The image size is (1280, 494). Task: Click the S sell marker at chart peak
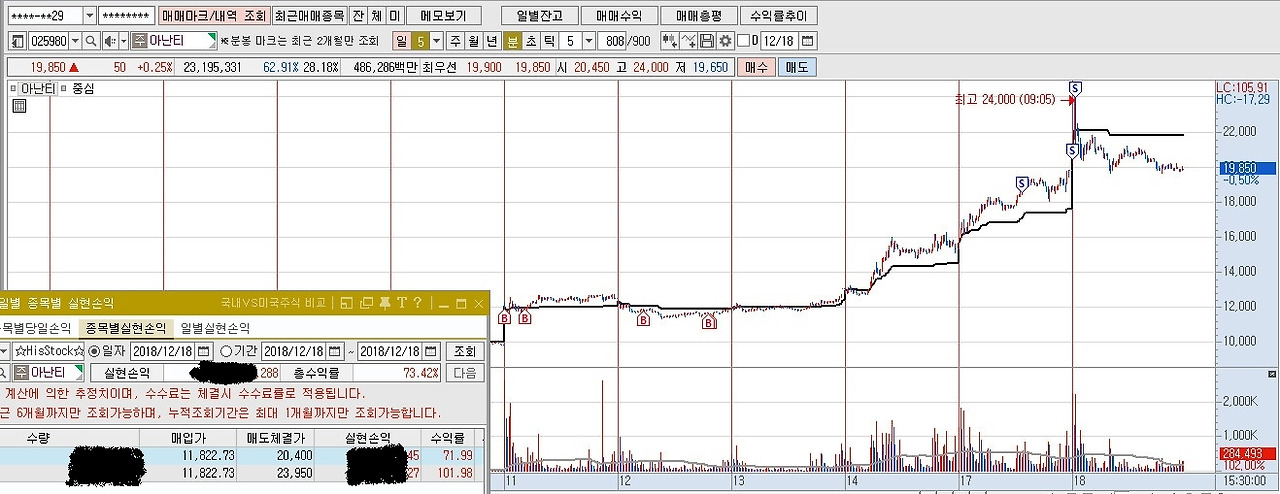coord(1074,88)
